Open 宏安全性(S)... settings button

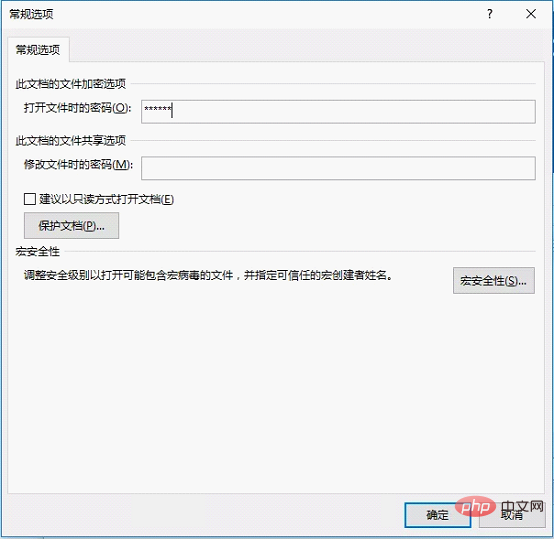pos(494,280)
